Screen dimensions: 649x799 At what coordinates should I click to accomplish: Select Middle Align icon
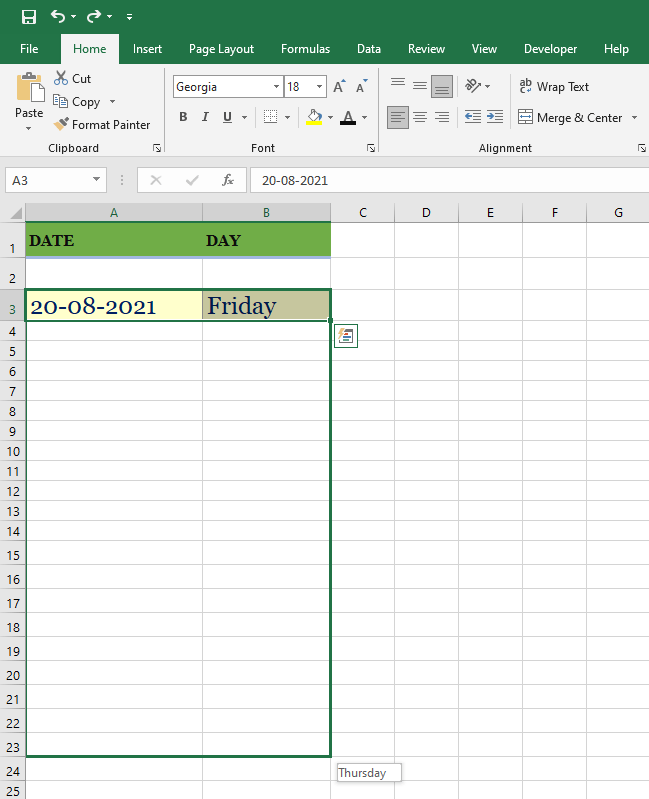tap(420, 86)
